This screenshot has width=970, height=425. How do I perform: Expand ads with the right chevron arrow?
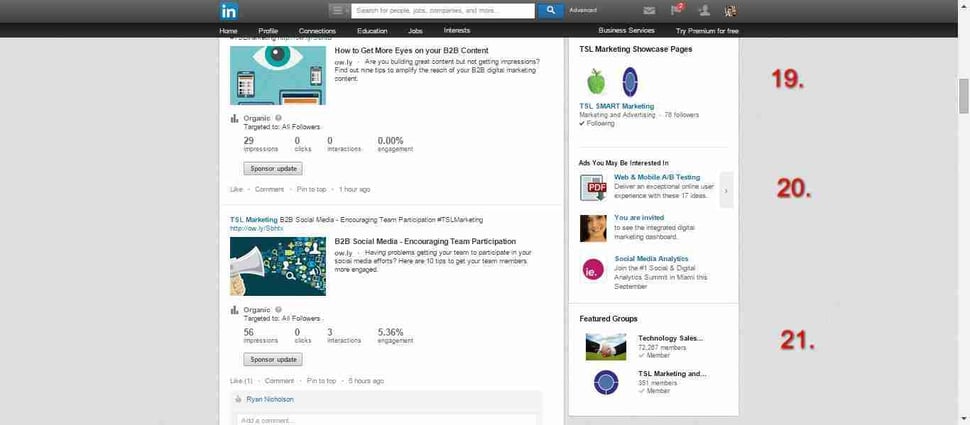tap(726, 191)
